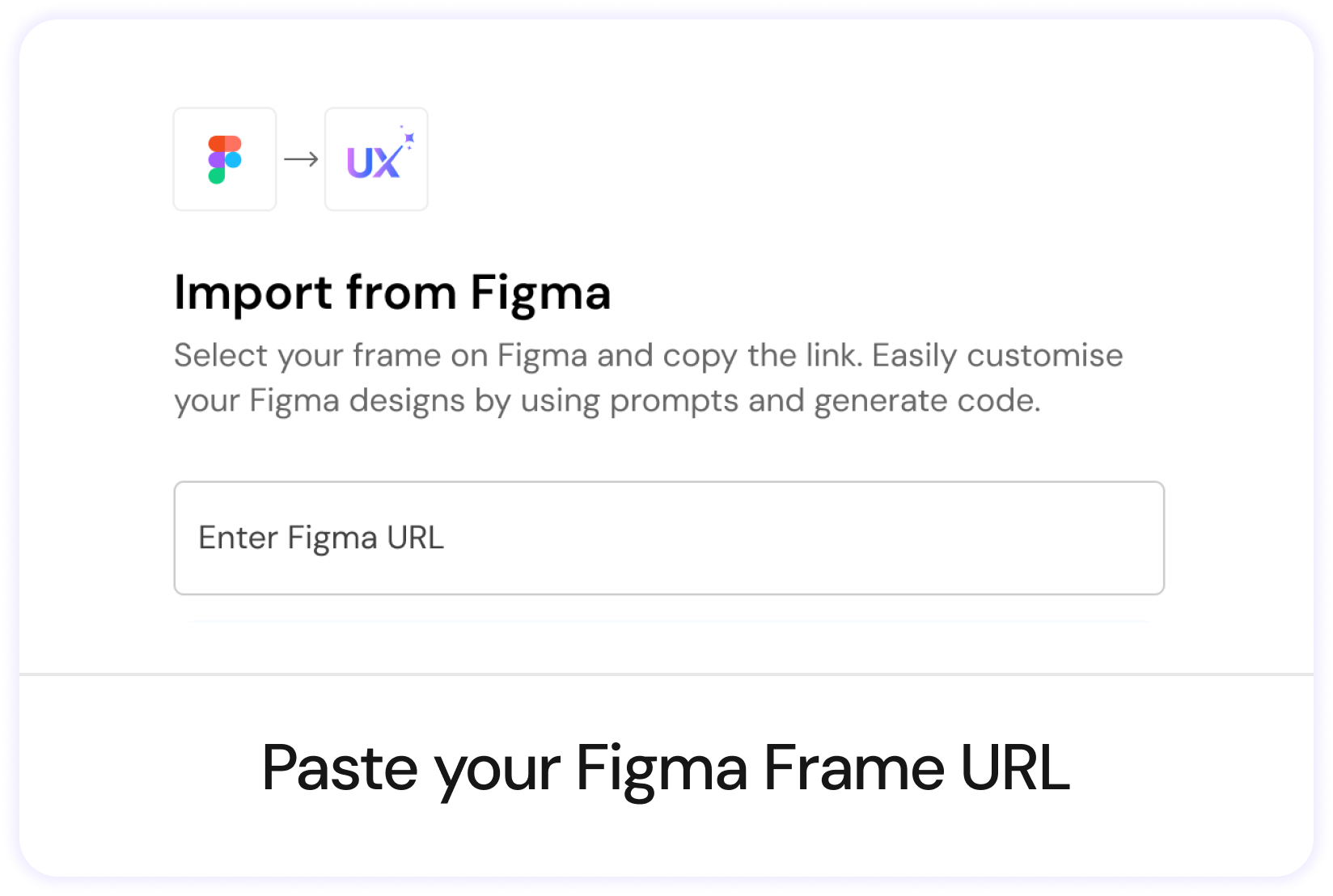The width and height of the screenshot is (1333, 896).
Task: Click the "Import from Figma" heading
Action: click(x=392, y=292)
